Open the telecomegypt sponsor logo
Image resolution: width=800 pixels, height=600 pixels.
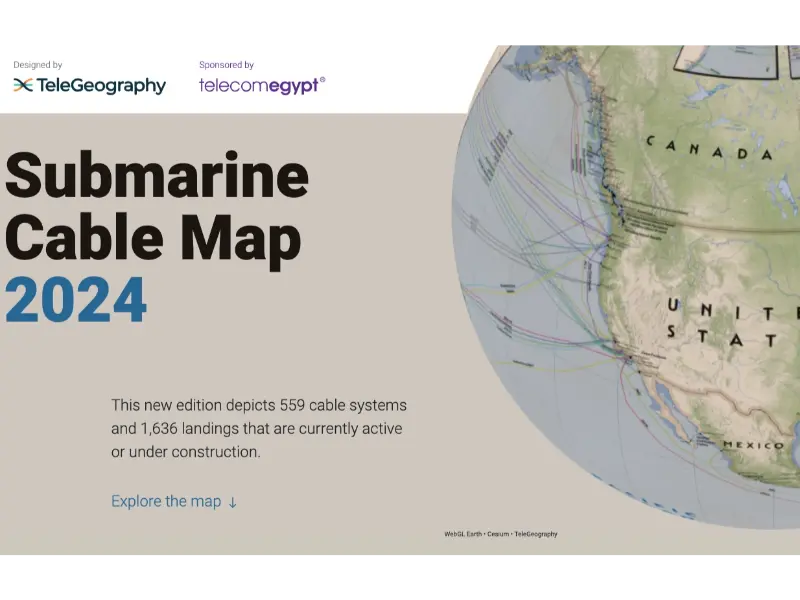[x=262, y=85]
